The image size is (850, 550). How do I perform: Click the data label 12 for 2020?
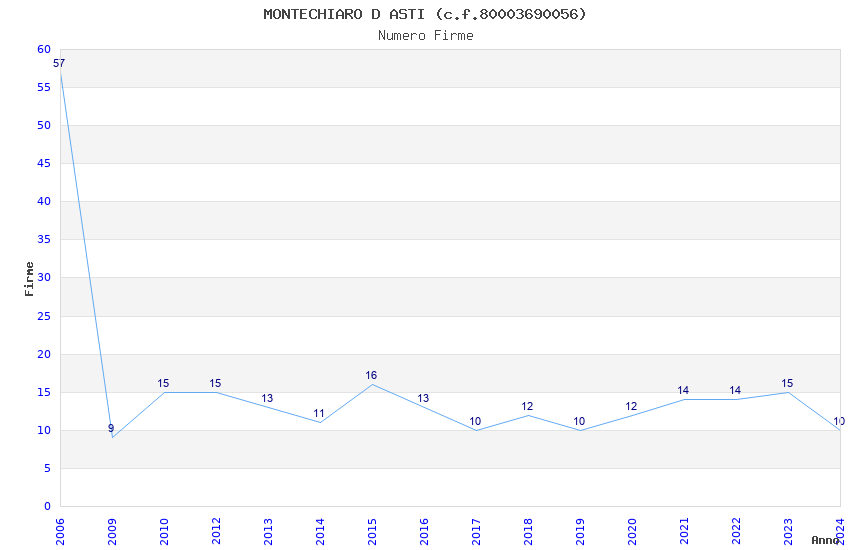point(631,406)
